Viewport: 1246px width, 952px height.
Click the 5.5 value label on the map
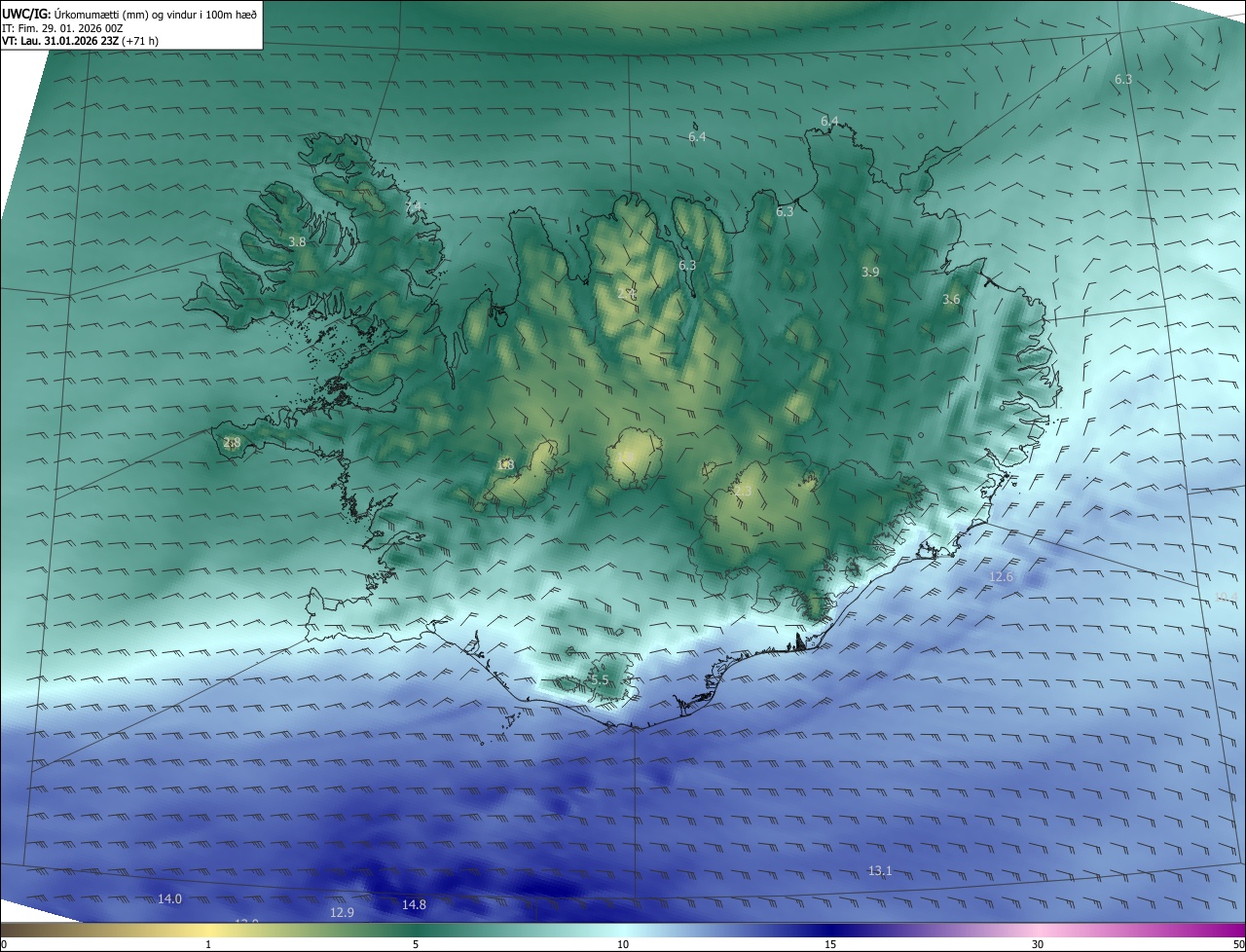point(599,680)
